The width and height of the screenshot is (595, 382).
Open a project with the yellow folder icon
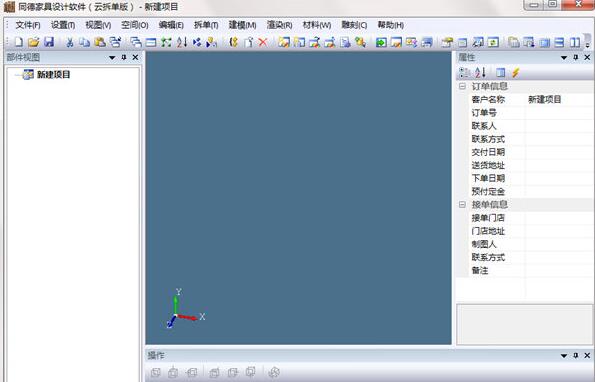click(33, 42)
